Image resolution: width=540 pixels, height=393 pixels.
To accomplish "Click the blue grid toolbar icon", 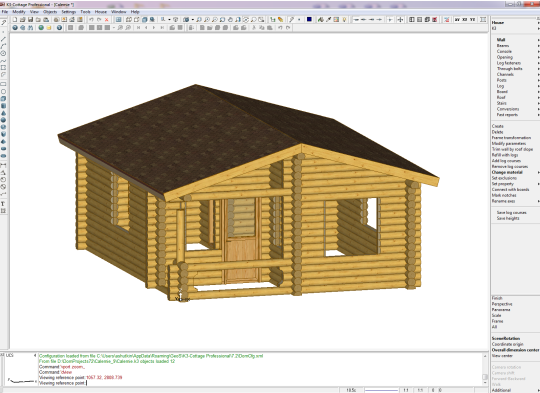I will 118,20.
